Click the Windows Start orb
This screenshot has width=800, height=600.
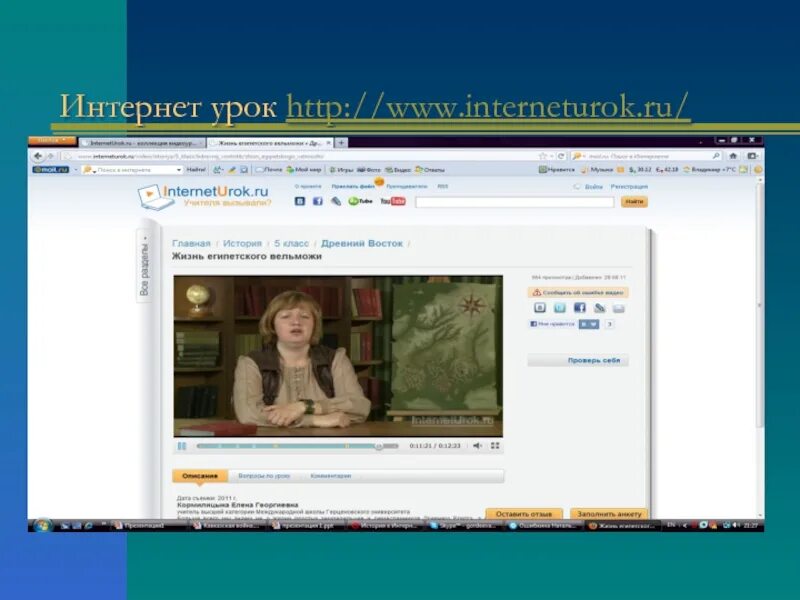[42, 525]
